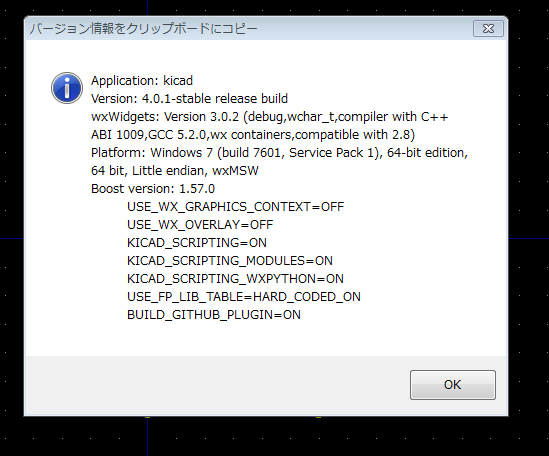Click the 'Platform: Windows 7' line
This screenshot has width=549, height=456.
(x=279, y=153)
